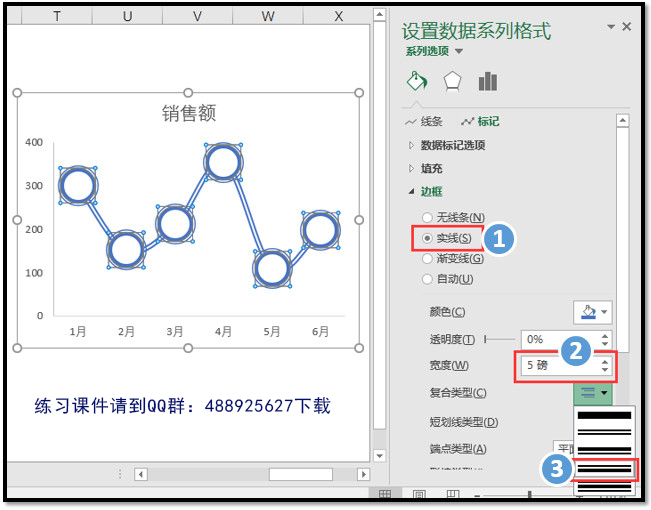Close the 设置数据系列格式 pane

coord(627,27)
